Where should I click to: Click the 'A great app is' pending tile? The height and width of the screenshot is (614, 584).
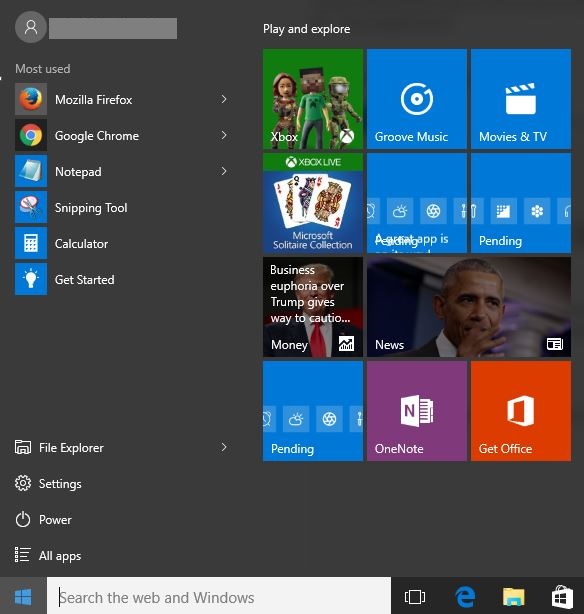click(x=417, y=203)
